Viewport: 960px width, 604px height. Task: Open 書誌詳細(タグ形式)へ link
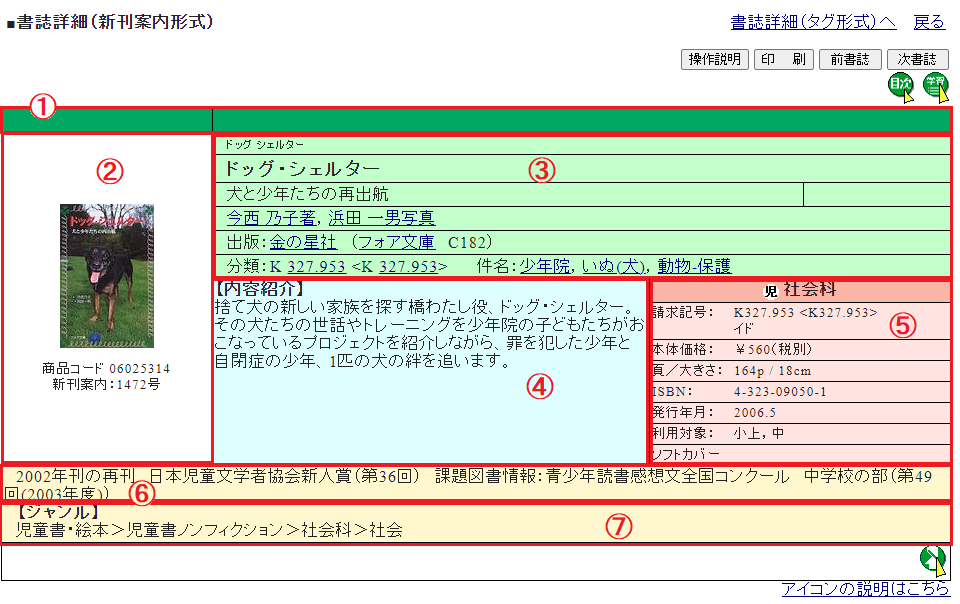pyautogui.click(x=813, y=22)
